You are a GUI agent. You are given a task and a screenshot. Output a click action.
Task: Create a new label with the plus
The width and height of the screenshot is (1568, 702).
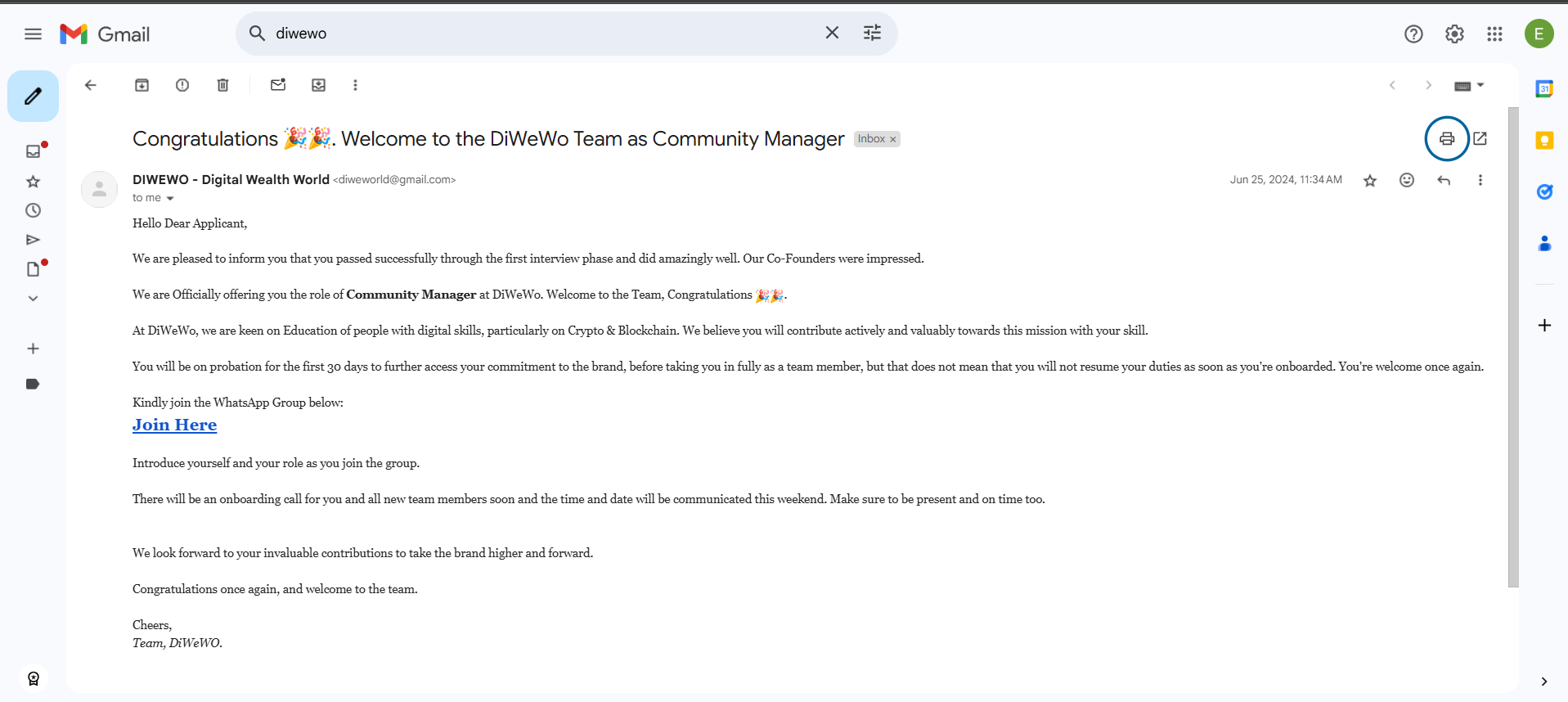coord(33,349)
